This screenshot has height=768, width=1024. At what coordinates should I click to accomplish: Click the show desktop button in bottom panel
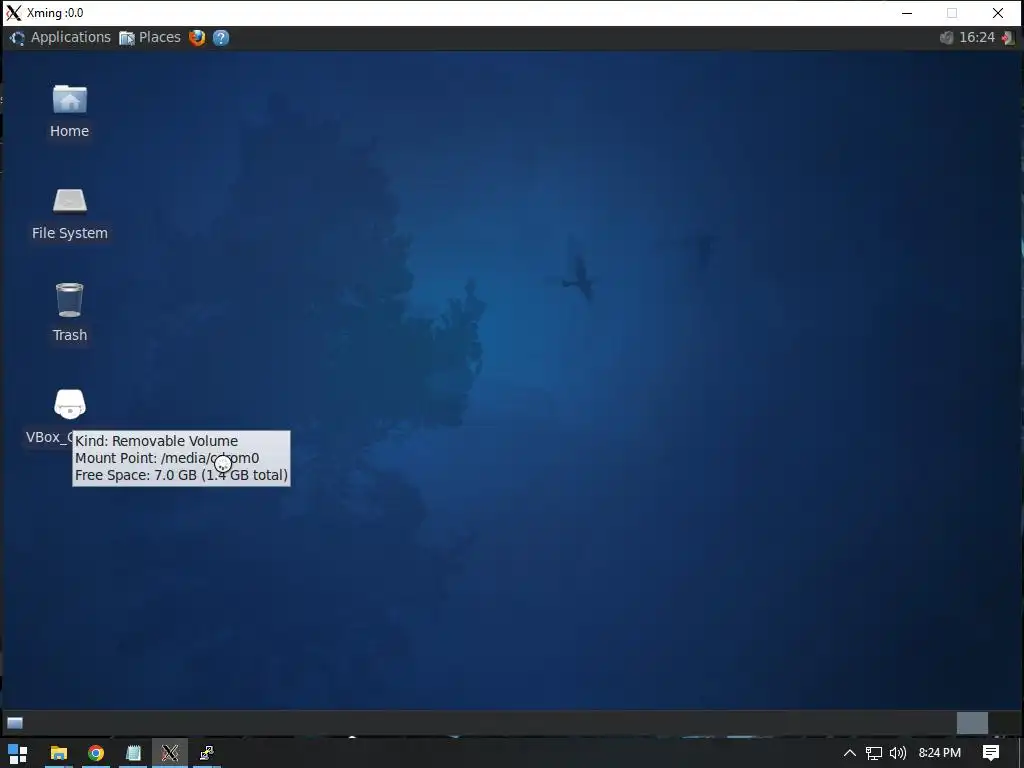(15, 722)
